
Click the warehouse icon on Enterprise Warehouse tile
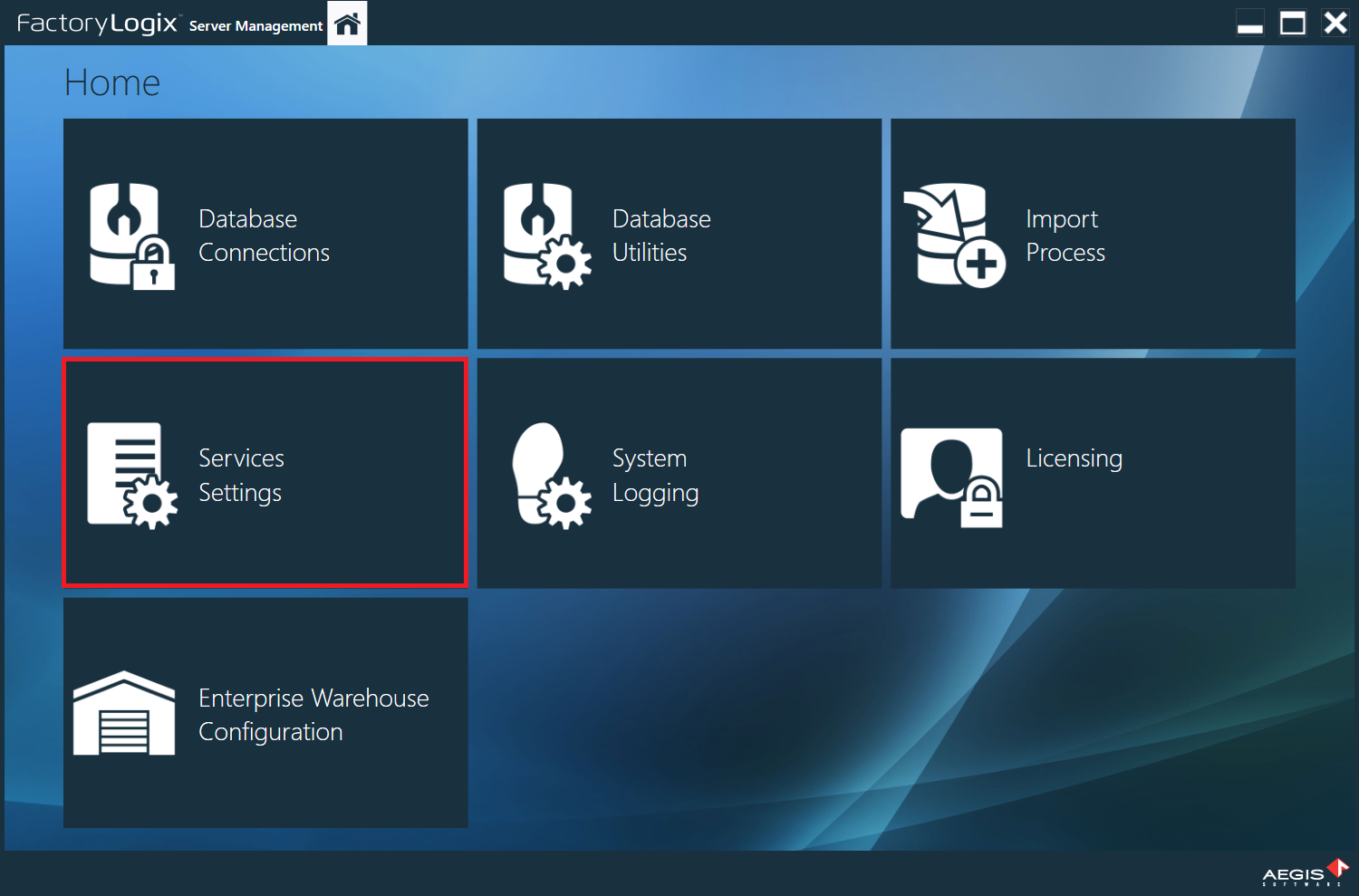[123, 714]
